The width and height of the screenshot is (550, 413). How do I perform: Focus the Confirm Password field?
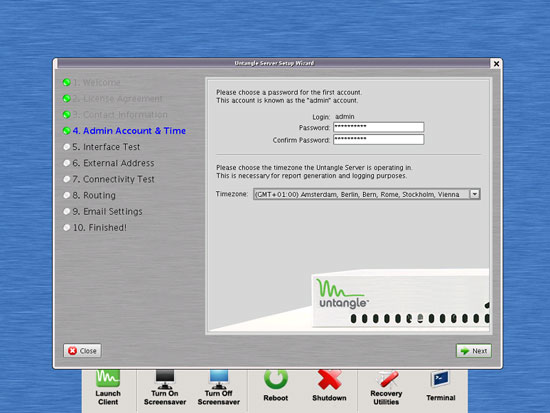(x=378, y=140)
